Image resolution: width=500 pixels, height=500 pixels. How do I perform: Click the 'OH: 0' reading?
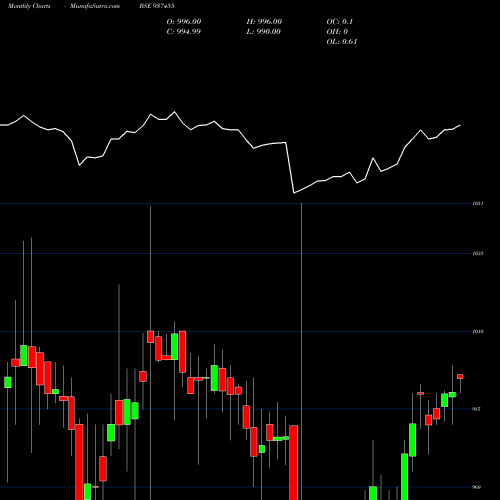point(337,31)
